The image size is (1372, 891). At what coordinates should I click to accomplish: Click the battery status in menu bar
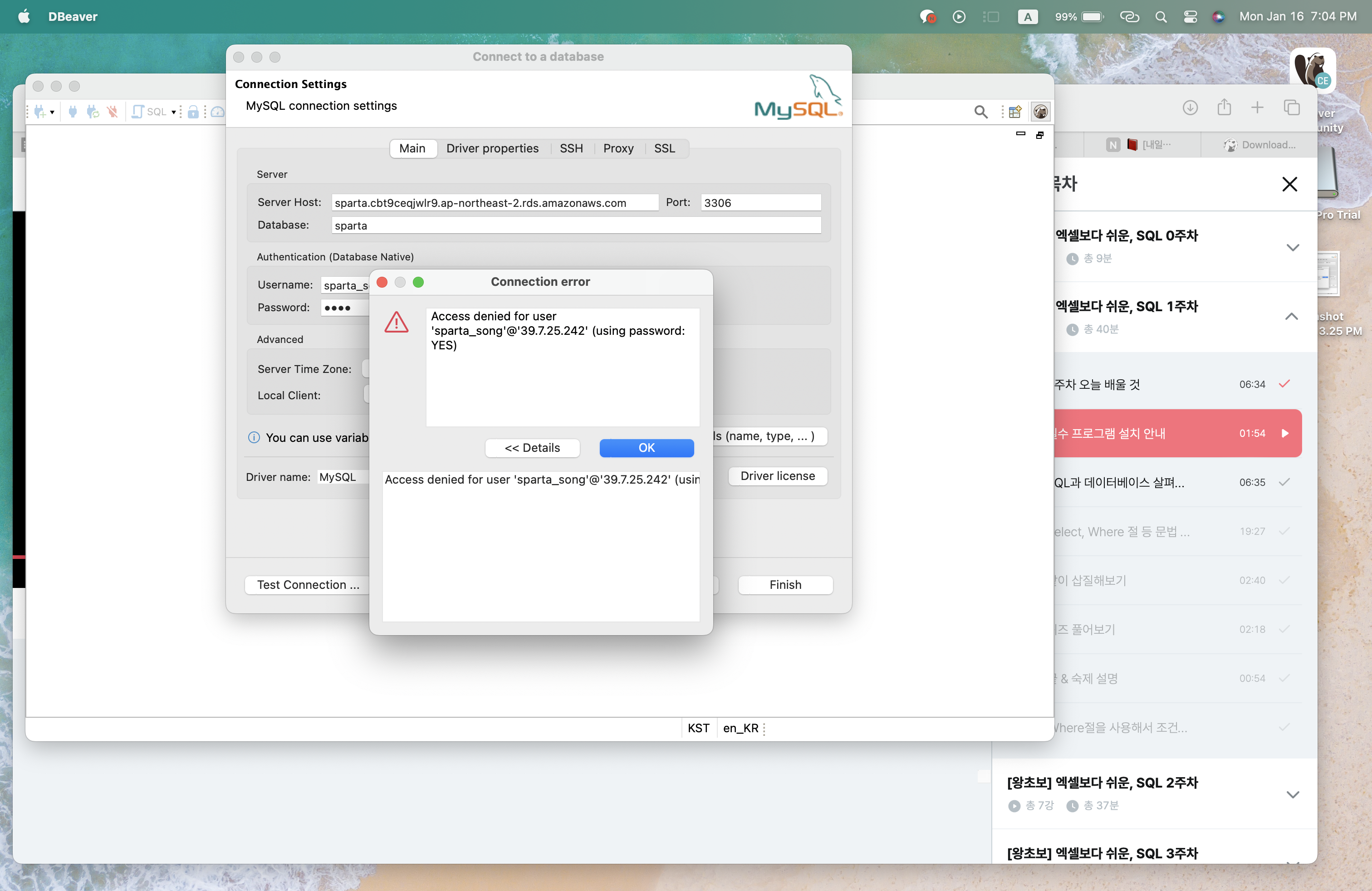[1079, 17]
